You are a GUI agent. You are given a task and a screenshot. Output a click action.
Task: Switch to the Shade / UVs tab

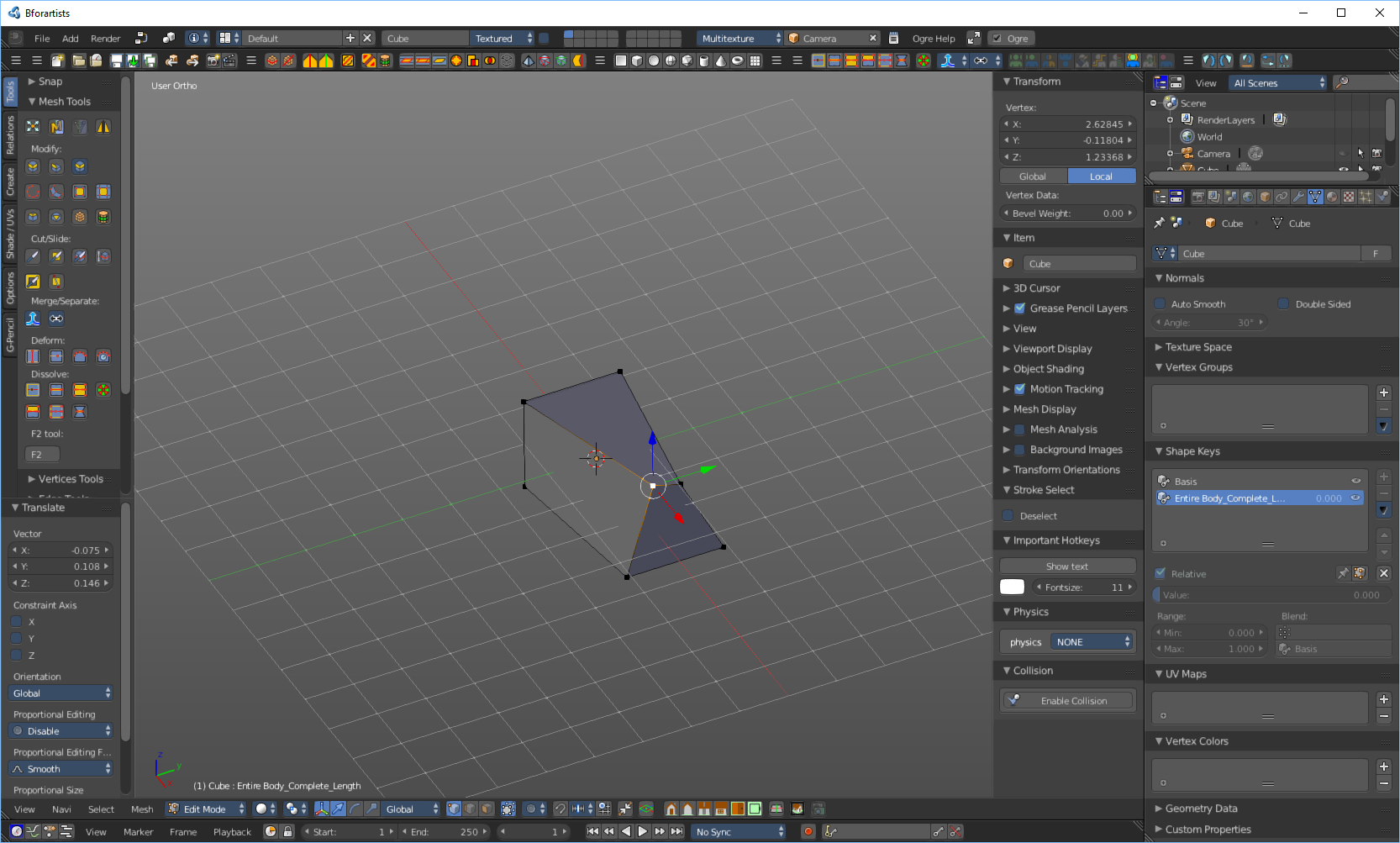(x=10, y=234)
